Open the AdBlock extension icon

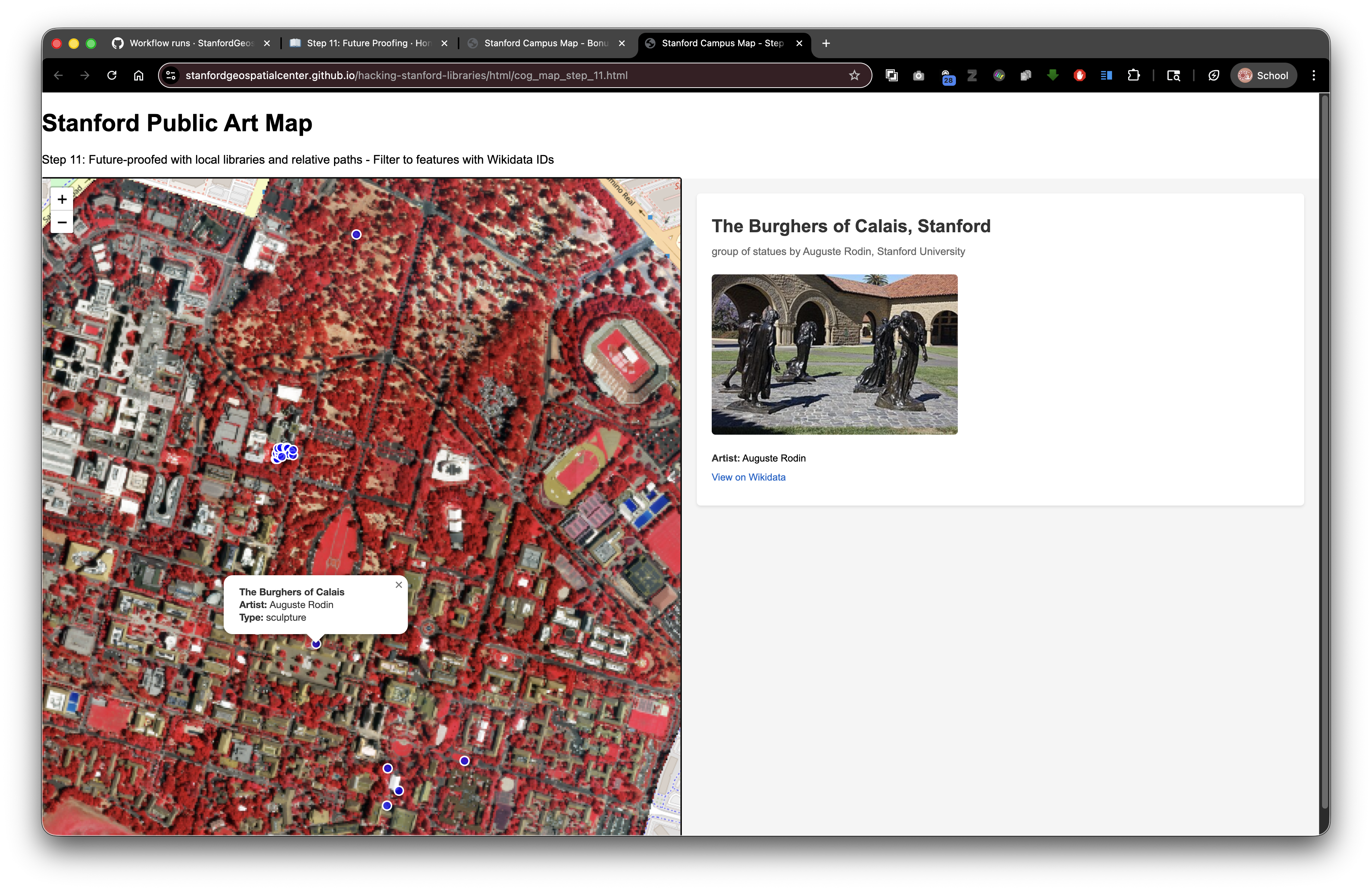[x=1079, y=75]
